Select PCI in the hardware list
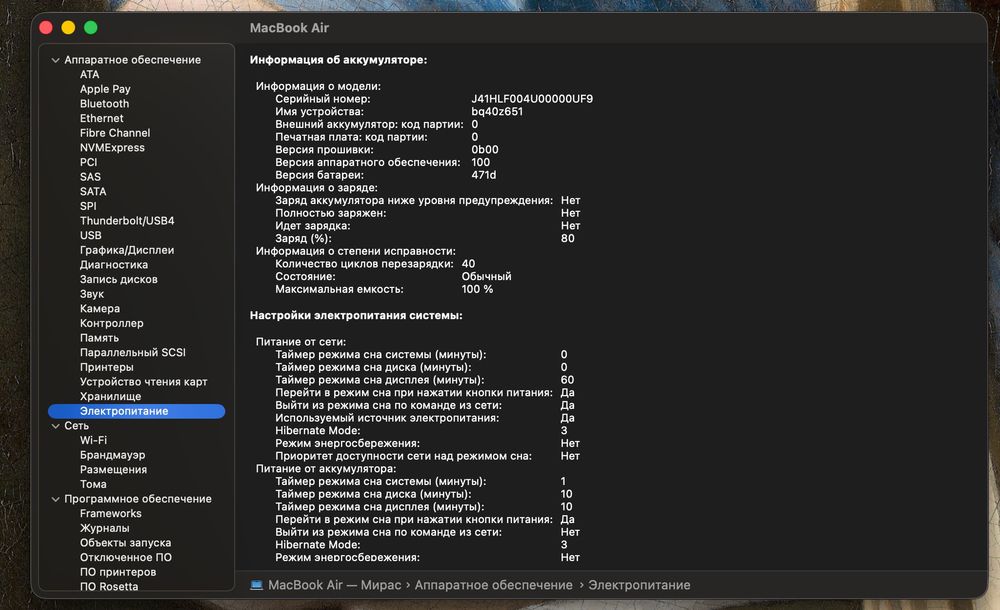 (x=89, y=163)
